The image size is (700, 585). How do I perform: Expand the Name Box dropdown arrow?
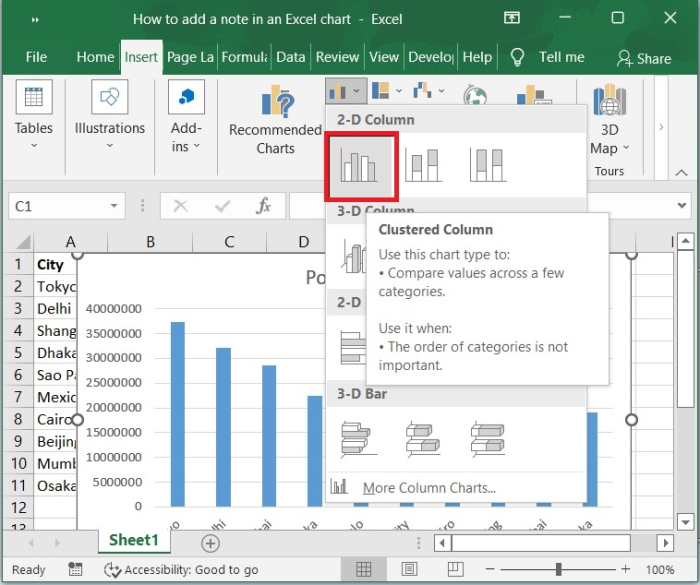(115, 206)
